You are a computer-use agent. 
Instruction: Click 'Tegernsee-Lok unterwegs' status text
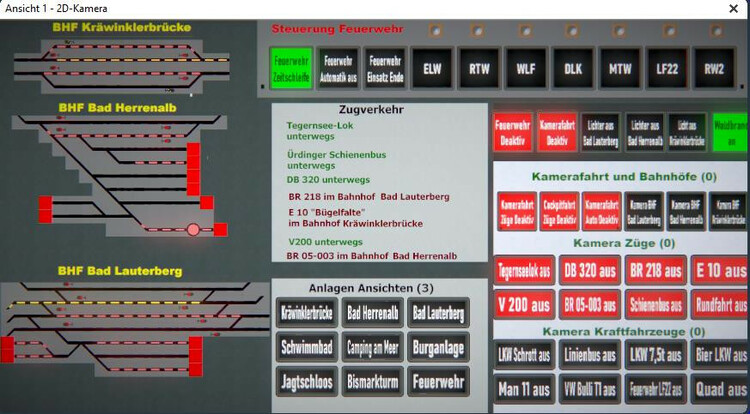[320, 131]
